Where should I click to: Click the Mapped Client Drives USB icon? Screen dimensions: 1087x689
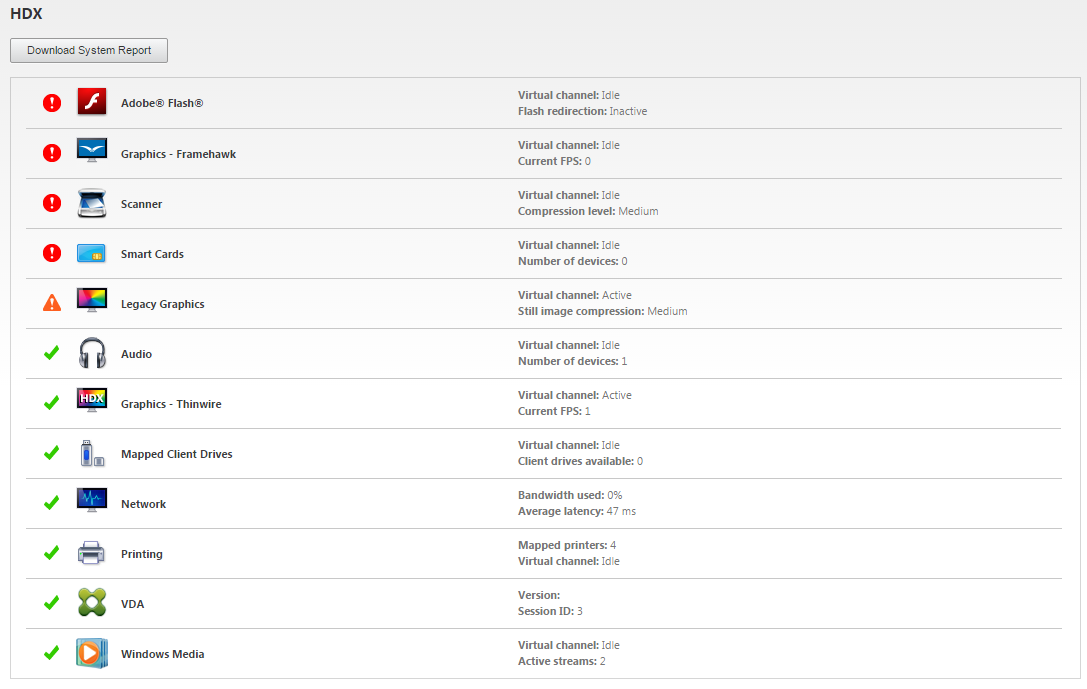tap(92, 453)
